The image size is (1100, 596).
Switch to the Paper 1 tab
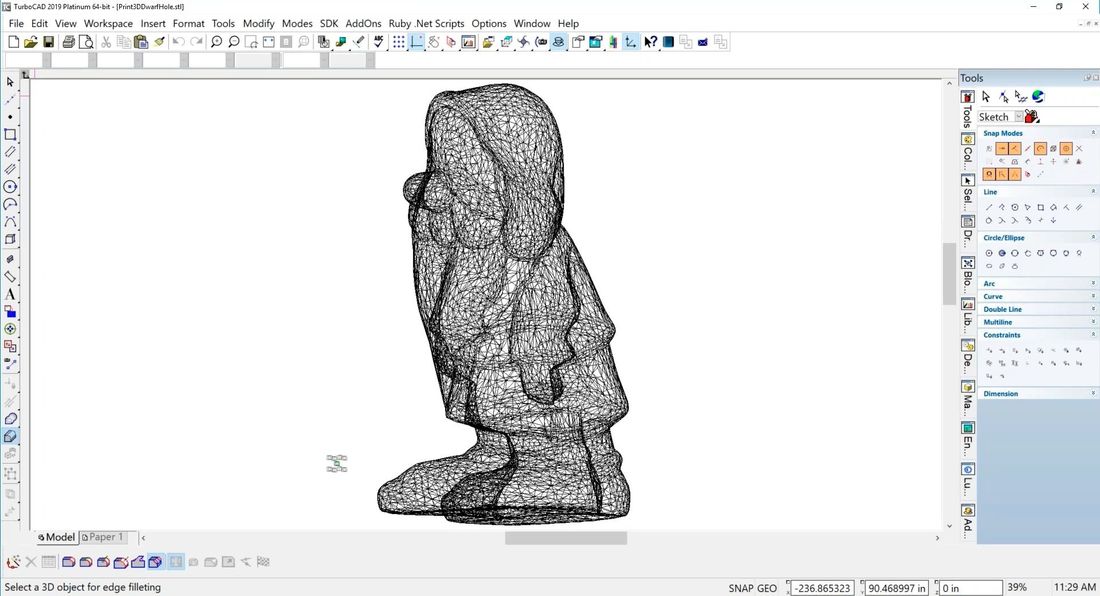click(x=103, y=537)
